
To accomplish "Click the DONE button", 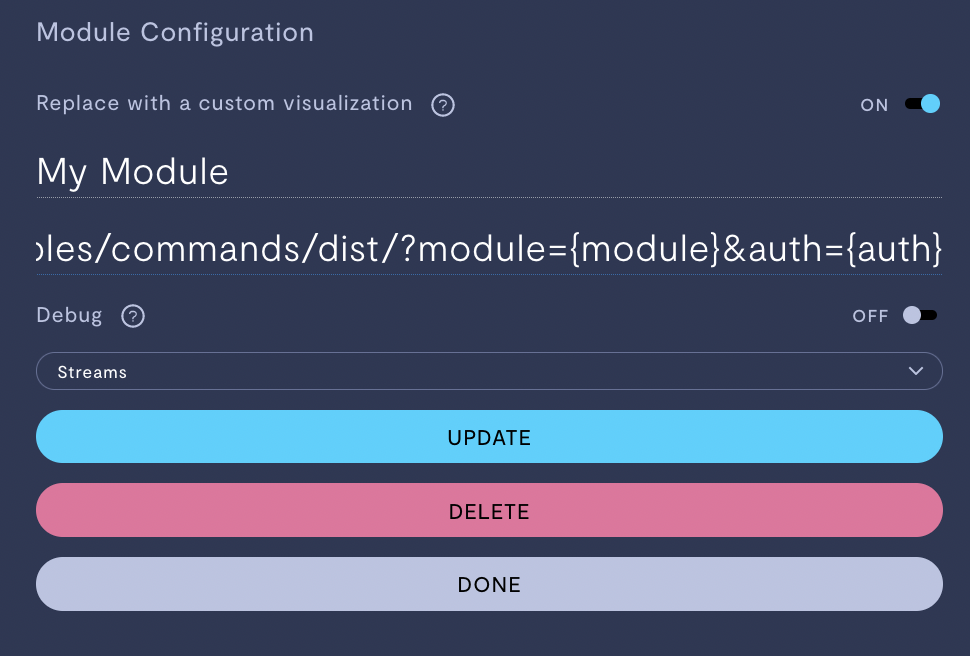I will [x=489, y=584].
